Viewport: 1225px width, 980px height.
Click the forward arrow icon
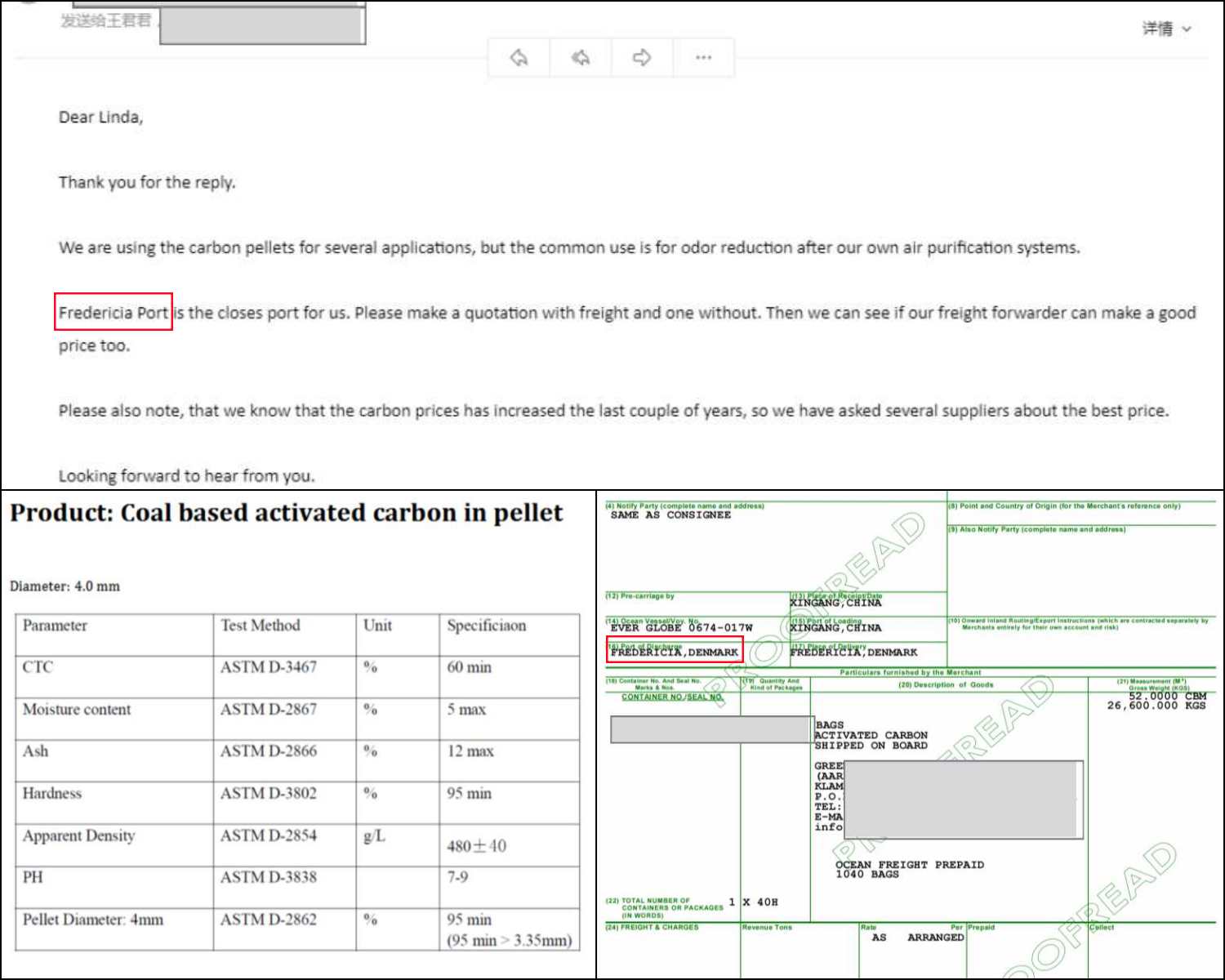(x=642, y=57)
